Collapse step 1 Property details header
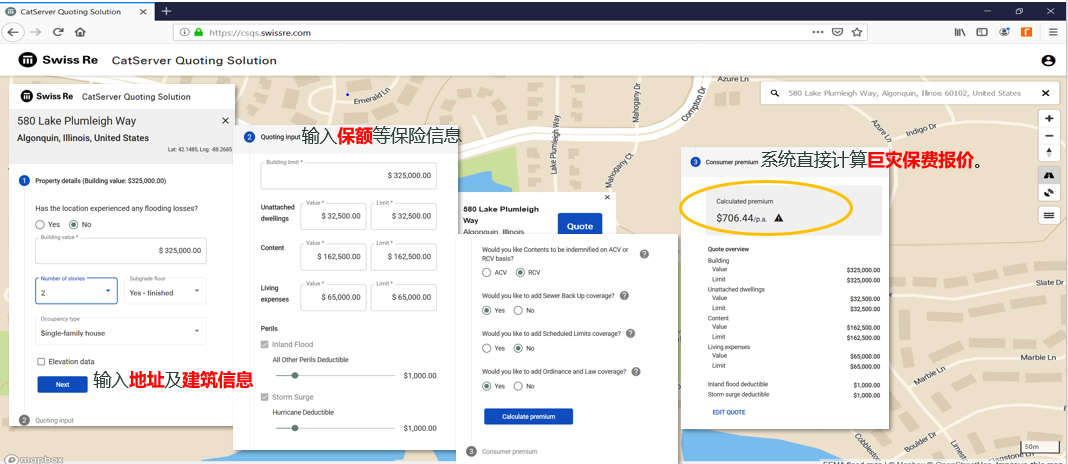This screenshot has width=1068, height=464. pos(93,181)
